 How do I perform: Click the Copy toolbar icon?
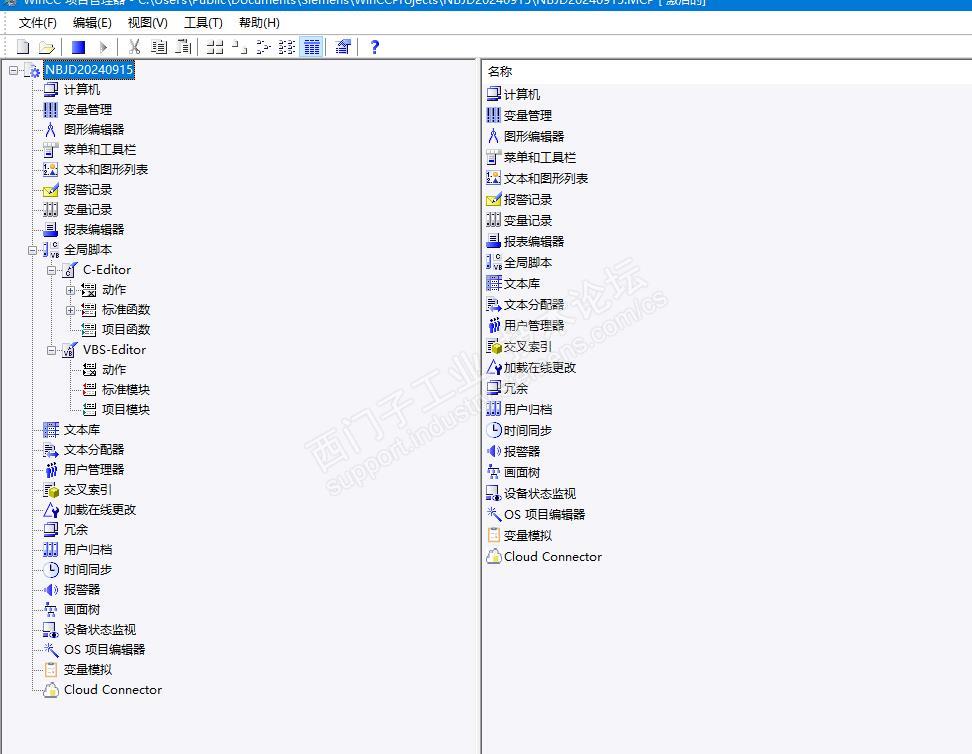(x=159, y=47)
